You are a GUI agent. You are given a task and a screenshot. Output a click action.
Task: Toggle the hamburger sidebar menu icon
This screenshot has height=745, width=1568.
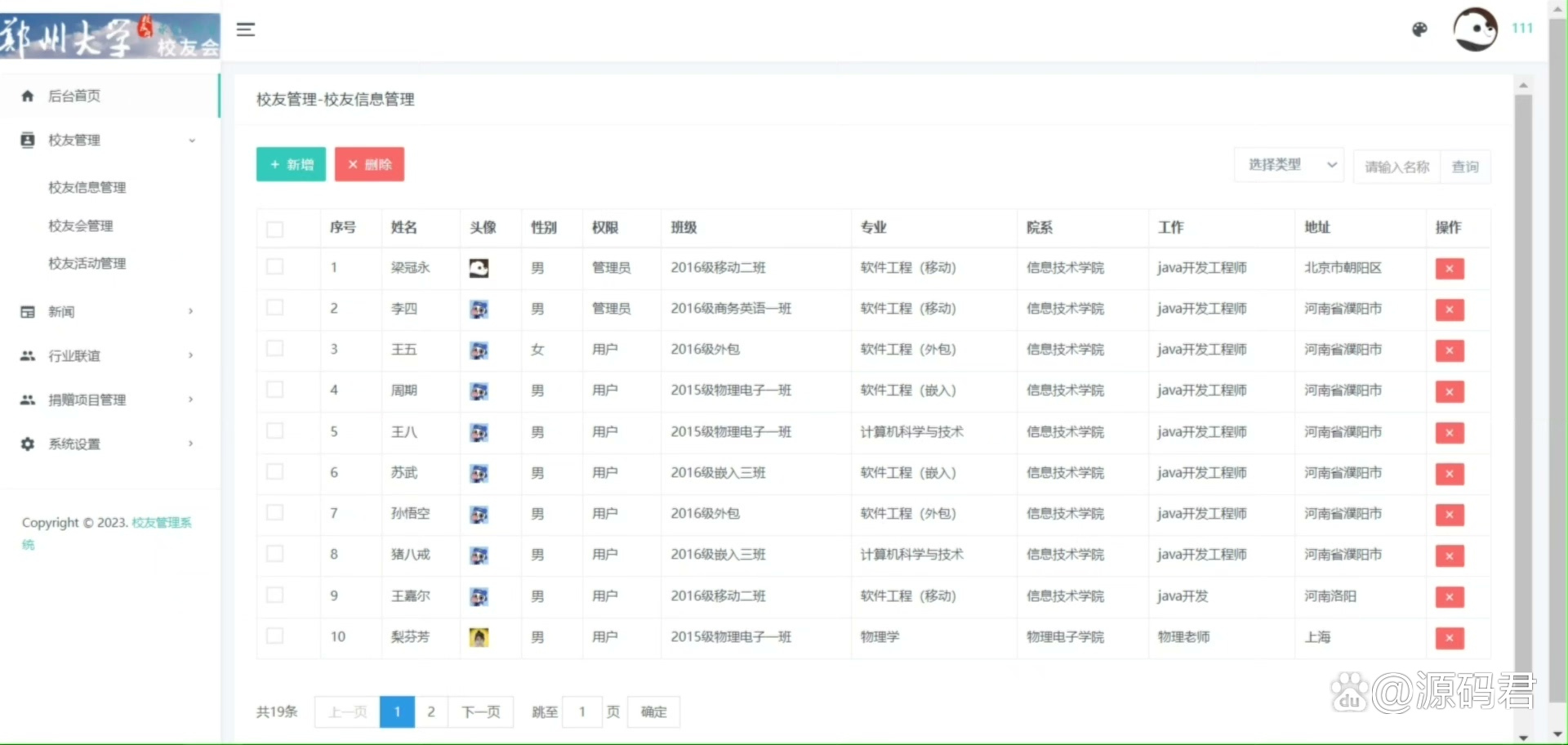click(246, 29)
